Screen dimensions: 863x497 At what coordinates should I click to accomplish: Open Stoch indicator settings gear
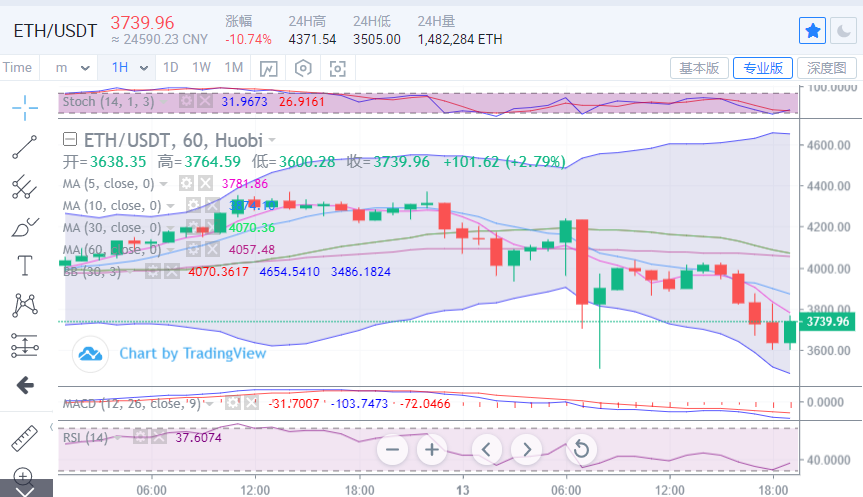coord(187,101)
